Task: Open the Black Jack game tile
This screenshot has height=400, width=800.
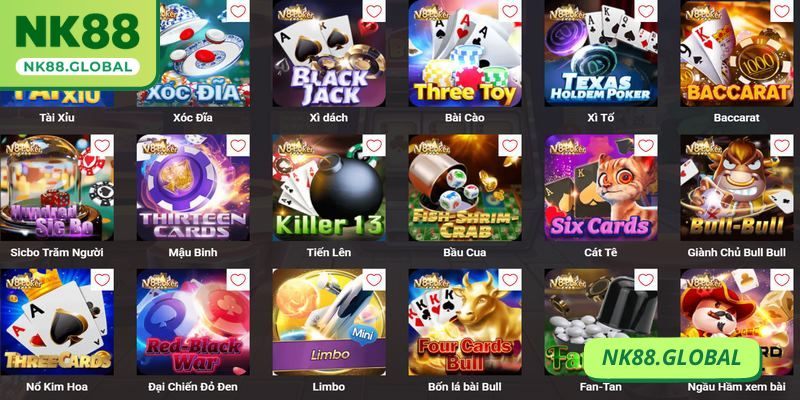Action: (x=329, y=53)
